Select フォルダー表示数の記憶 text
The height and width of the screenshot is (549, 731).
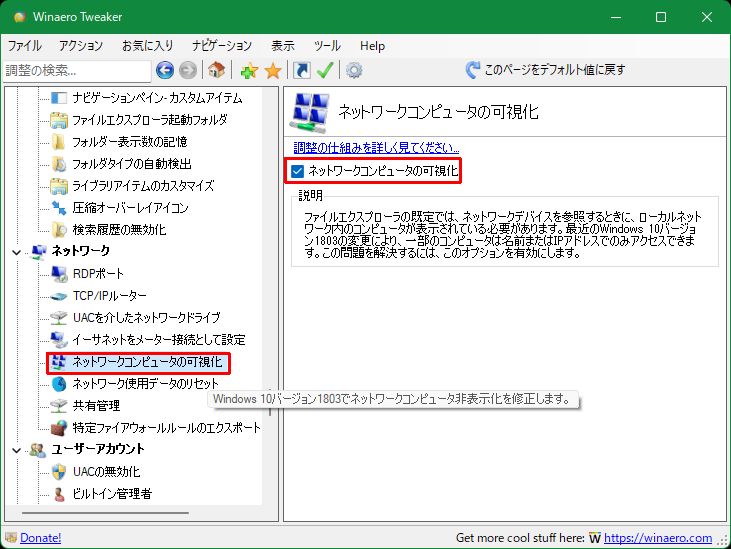point(130,142)
